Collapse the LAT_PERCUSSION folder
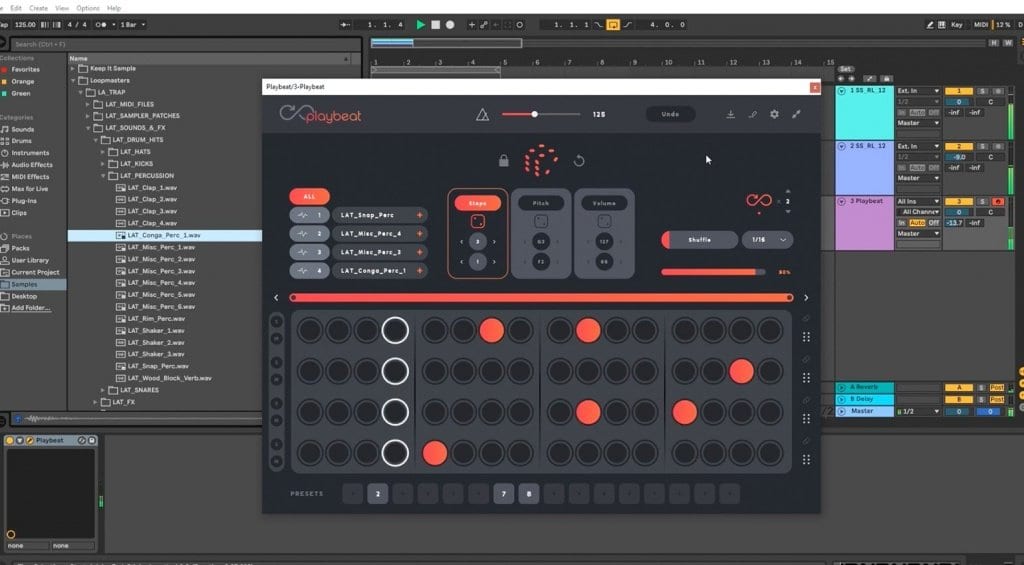 point(103,176)
